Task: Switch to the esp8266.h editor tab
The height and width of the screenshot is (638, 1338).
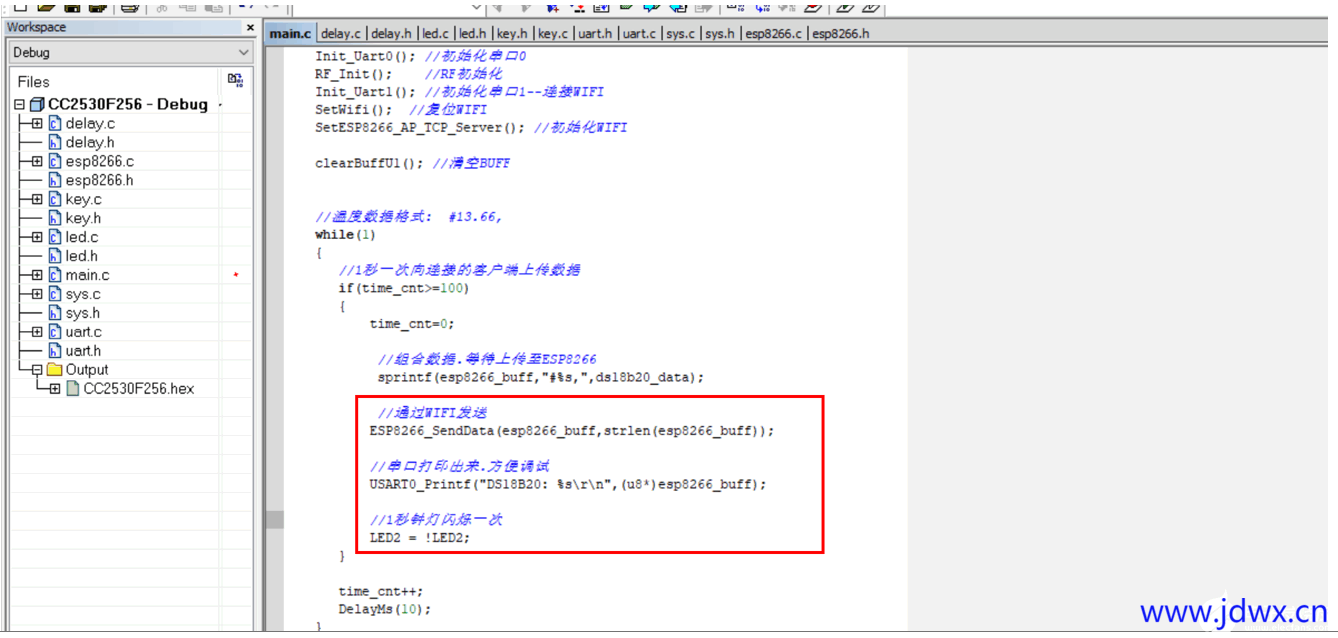Action: coord(840,34)
